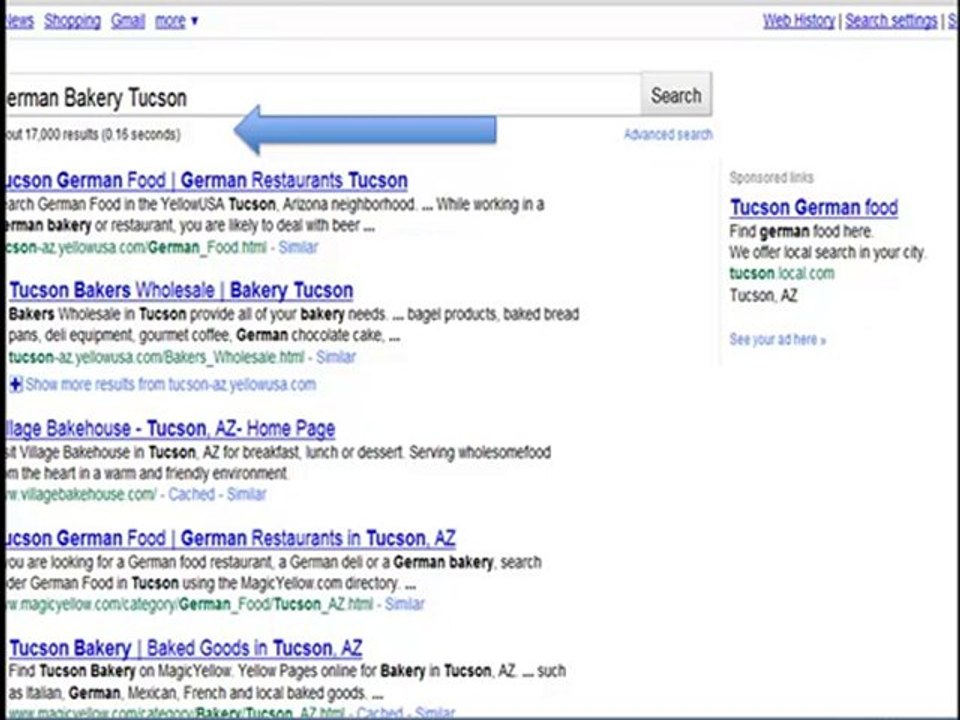
Task: Click Similar next to German_Food.html URL
Action: (x=298, y=247)
